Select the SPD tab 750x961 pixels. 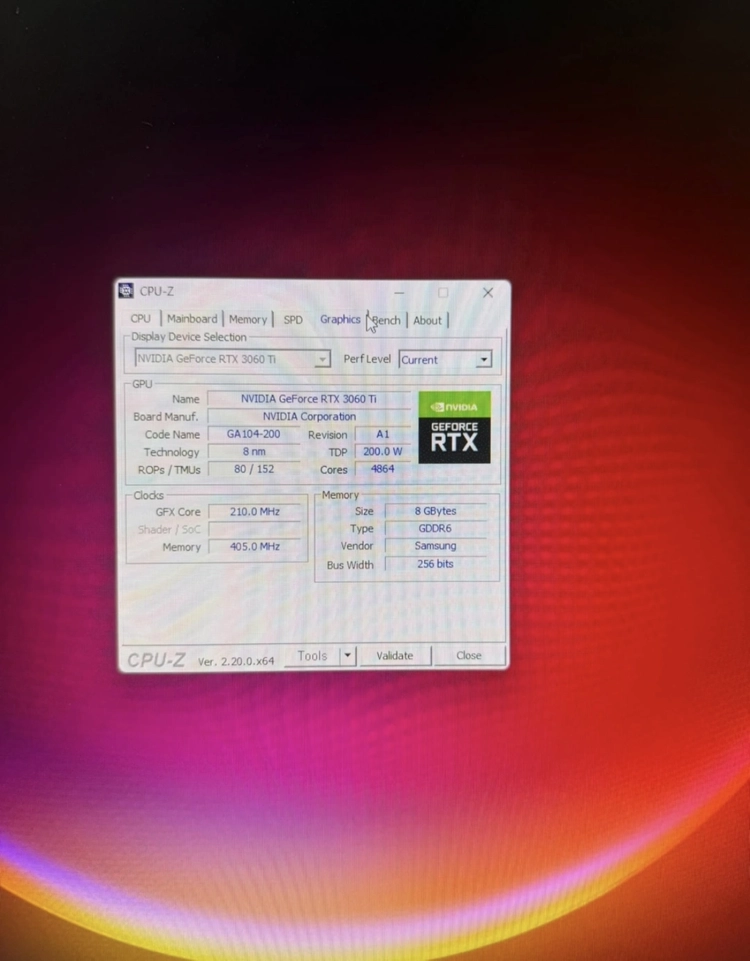[293, 320]
